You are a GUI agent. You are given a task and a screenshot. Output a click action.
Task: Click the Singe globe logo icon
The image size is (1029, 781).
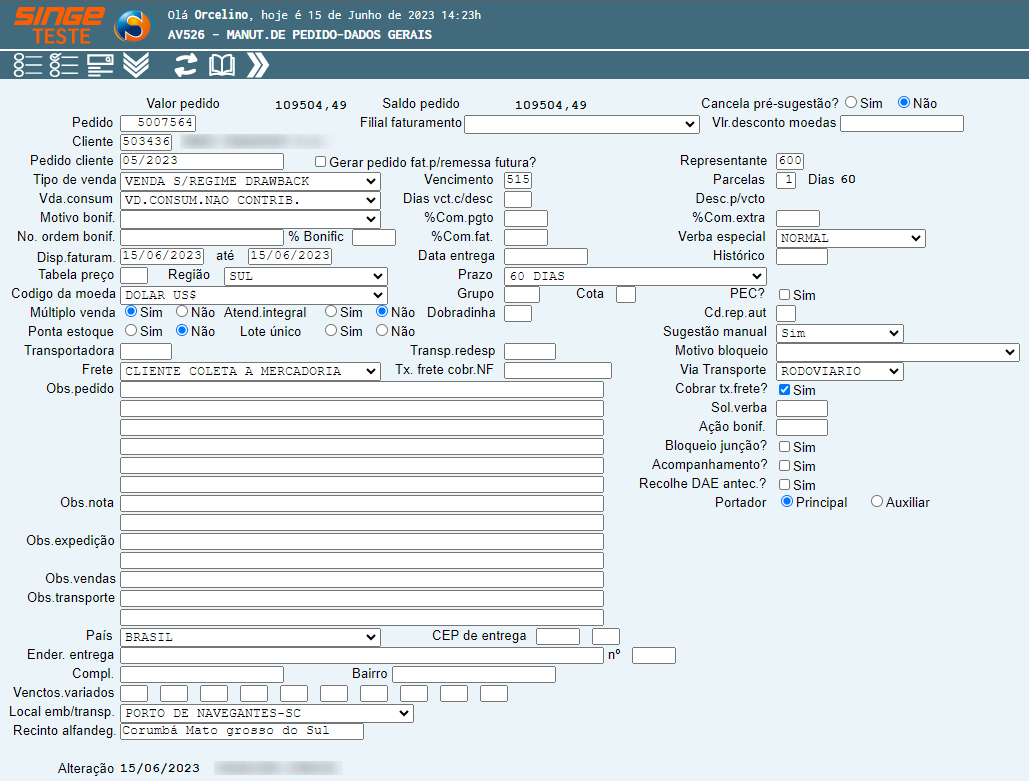[x=132, y=26]
